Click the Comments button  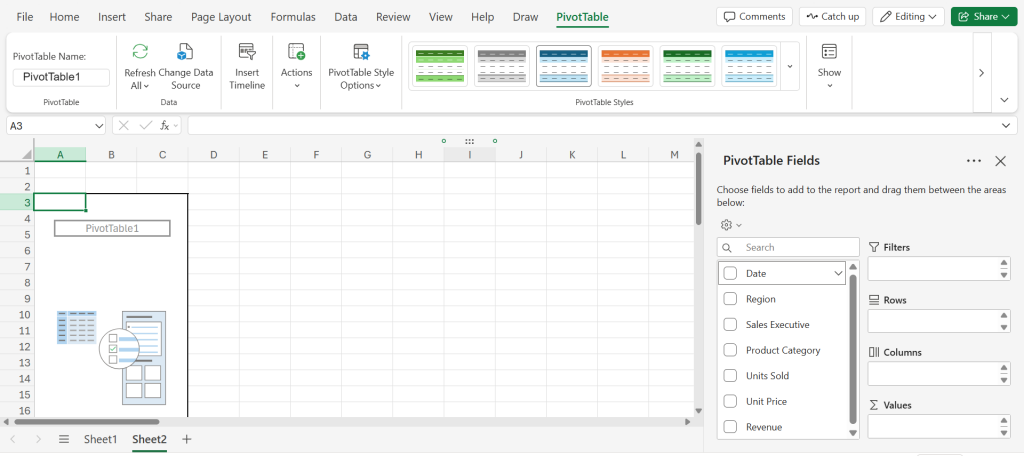754,17
